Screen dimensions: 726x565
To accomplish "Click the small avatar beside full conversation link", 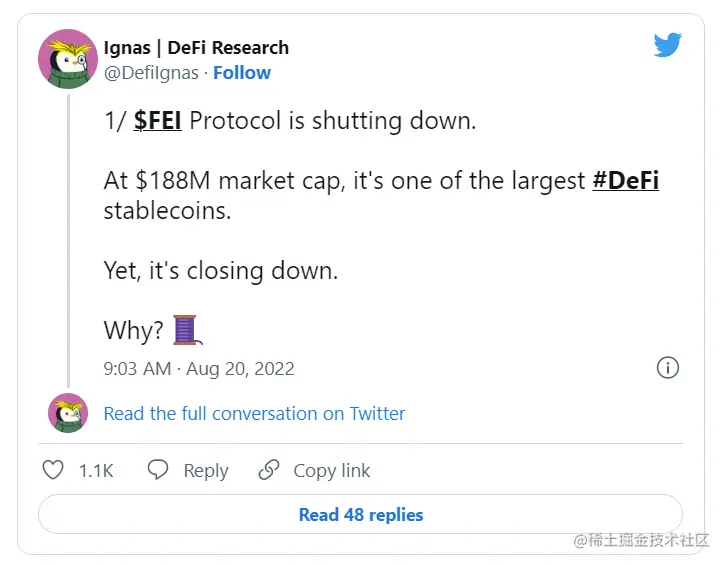I will pos(69,413).
